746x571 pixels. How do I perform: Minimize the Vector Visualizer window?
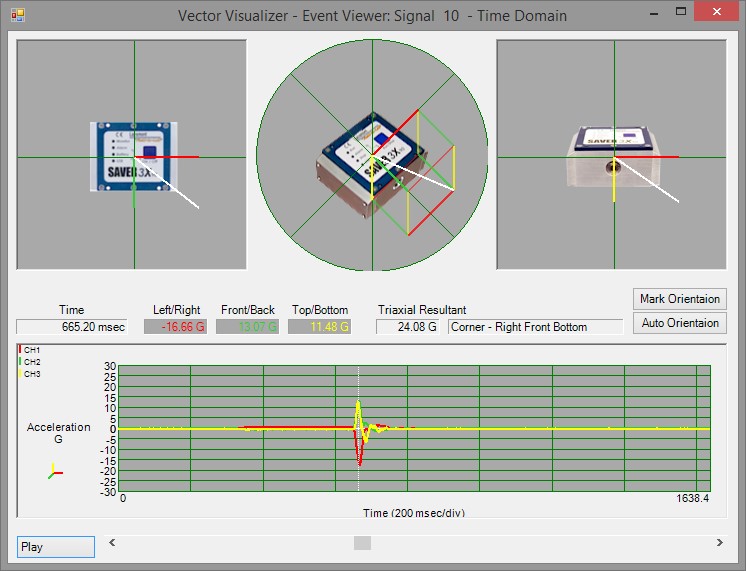coord(654,13)
